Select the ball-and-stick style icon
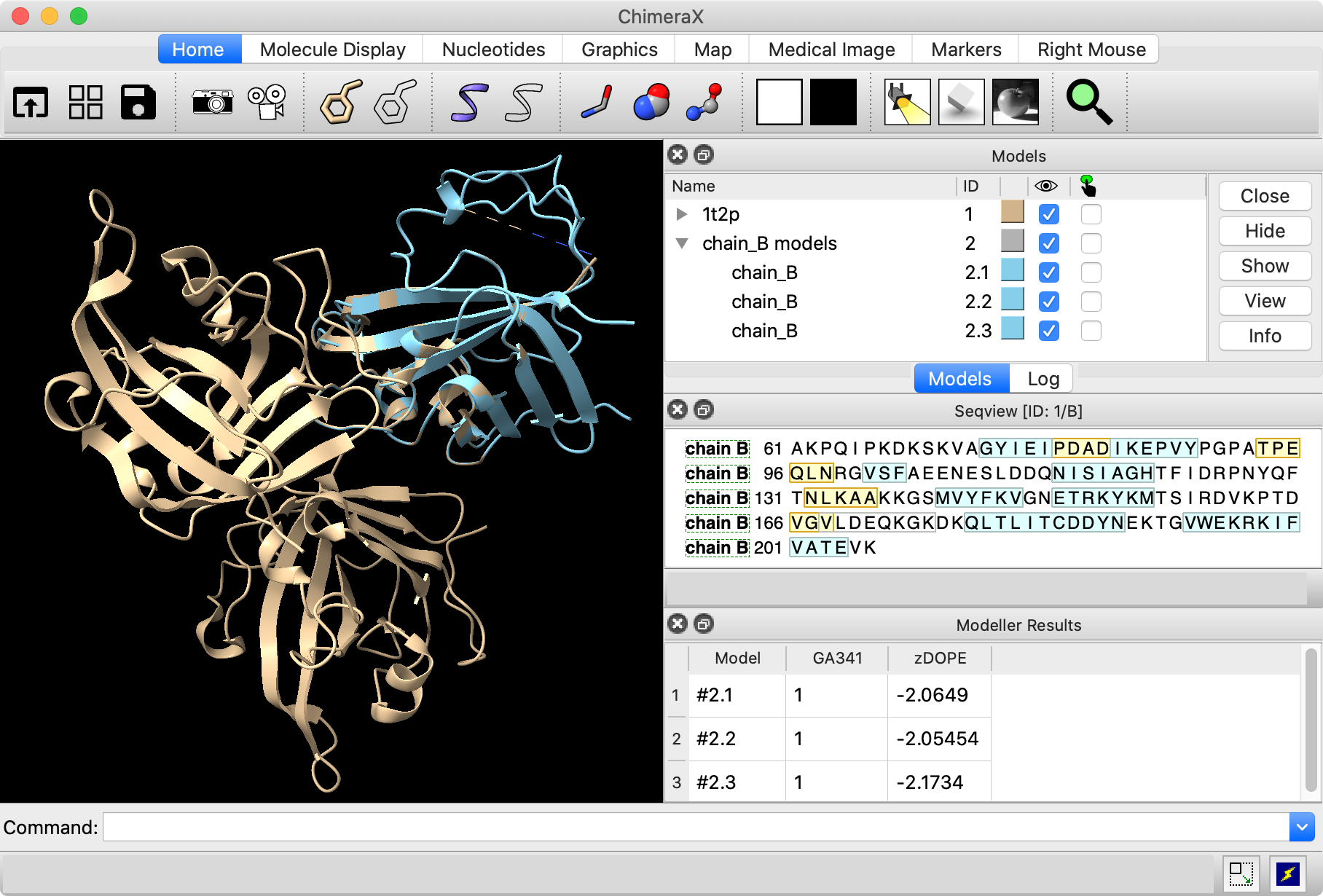Screen dimensions: 1323x896 (704, 102)
